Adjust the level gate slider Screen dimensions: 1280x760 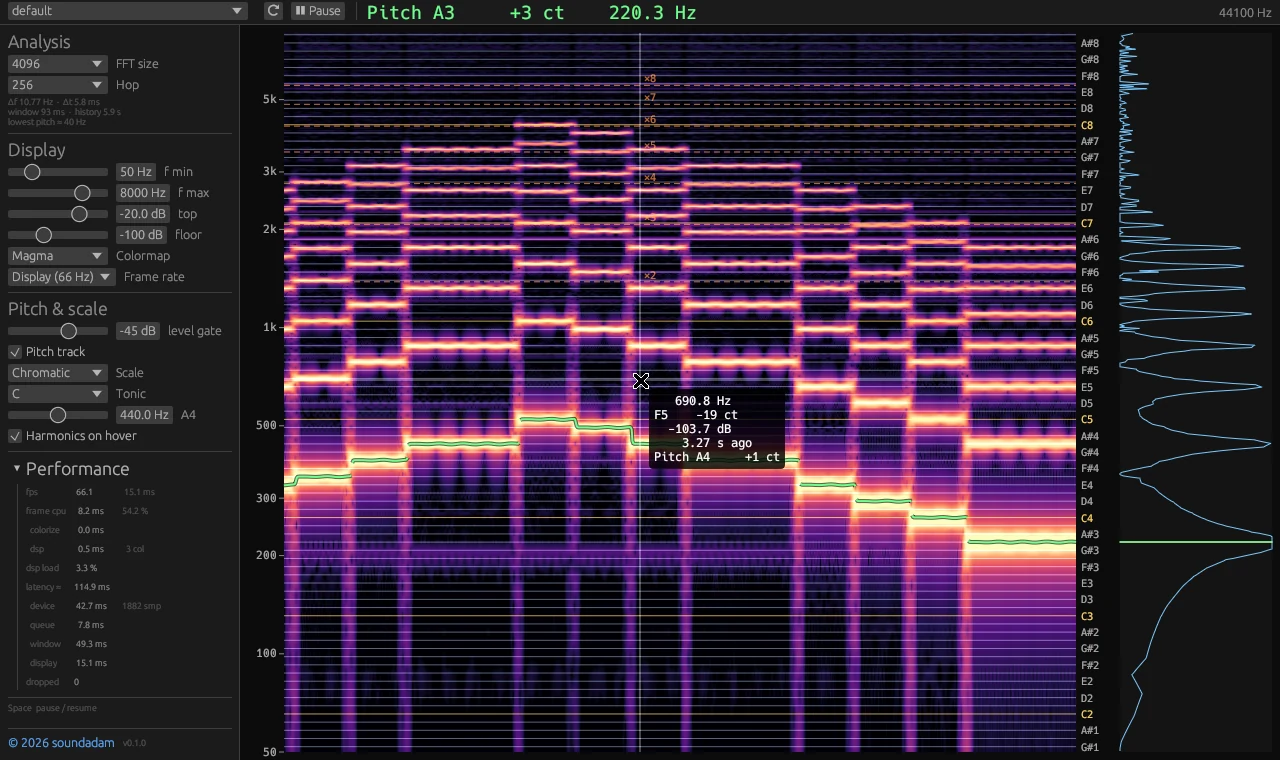[58, 331]
